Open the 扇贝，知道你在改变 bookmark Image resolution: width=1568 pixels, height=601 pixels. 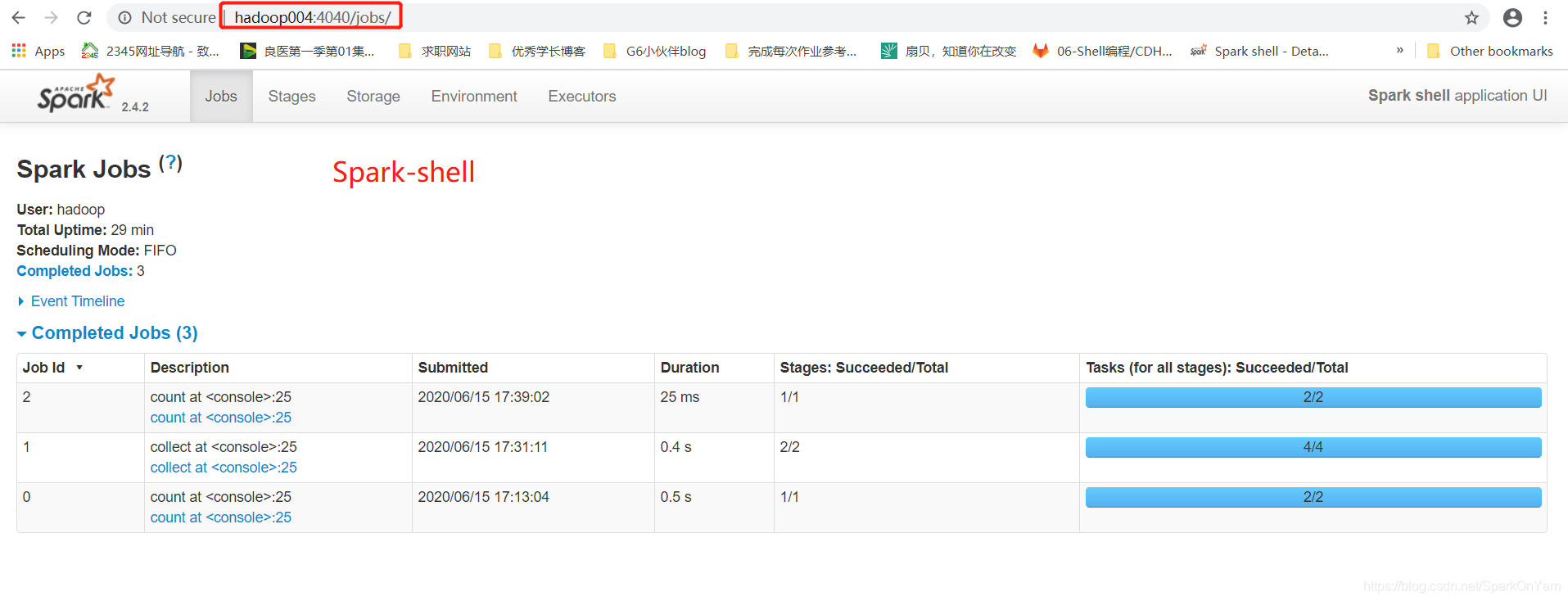click(949, 51)
